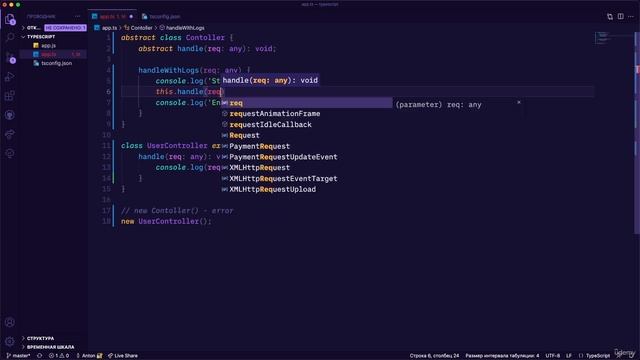
Task: Select 'XMLHttpRequestUpload' suggestion
Action: [x=306, y=189]
